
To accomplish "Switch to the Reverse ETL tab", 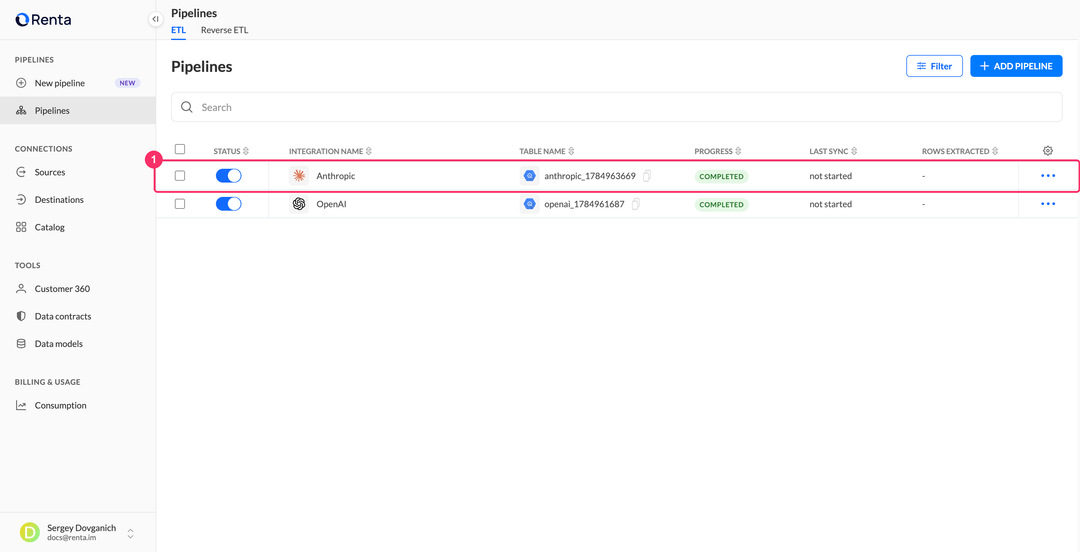I will tap(225, 30).
